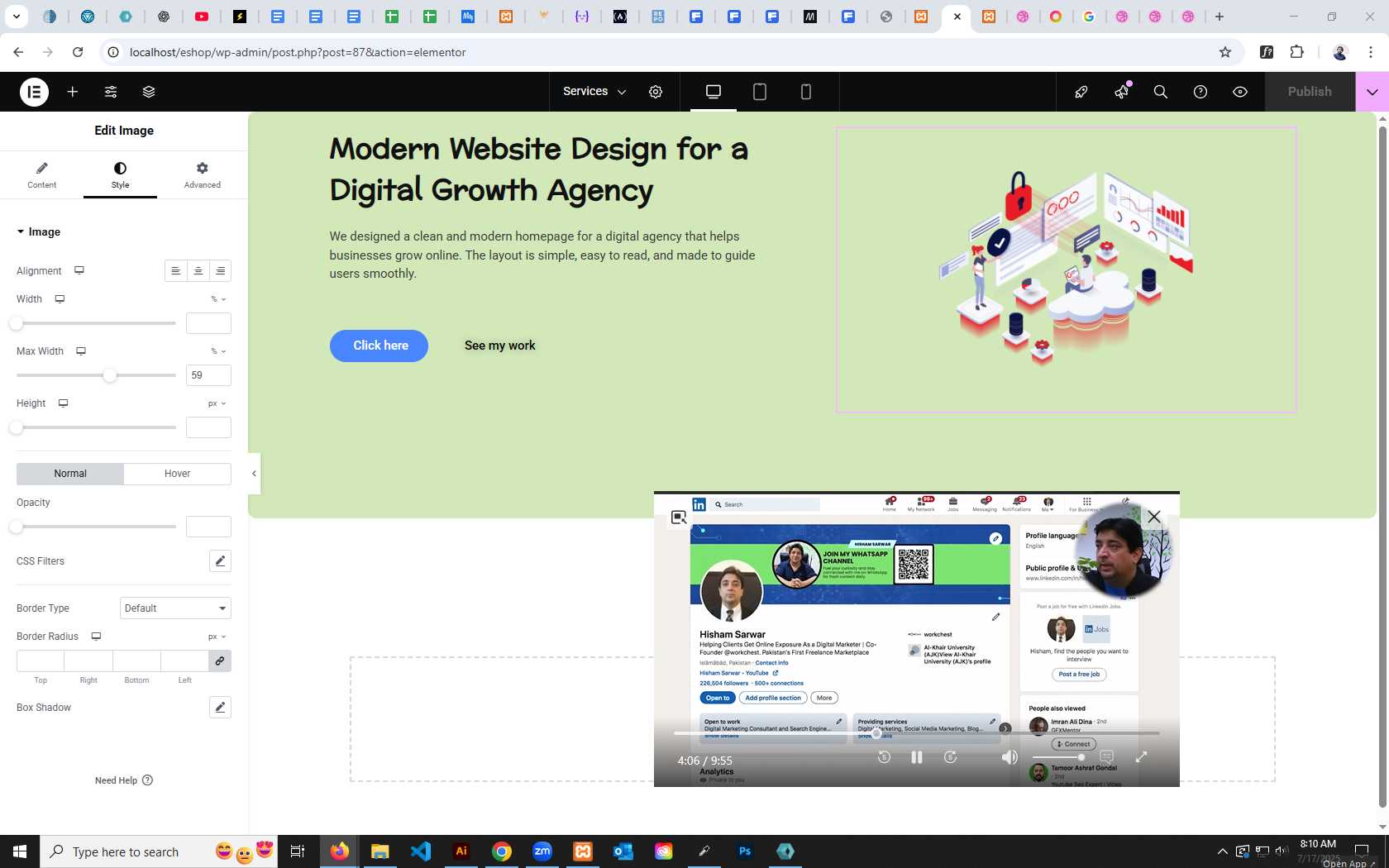Add a new element with plus icon
The height and width of the screenshot is (868, 1389).
coord(73,92)
